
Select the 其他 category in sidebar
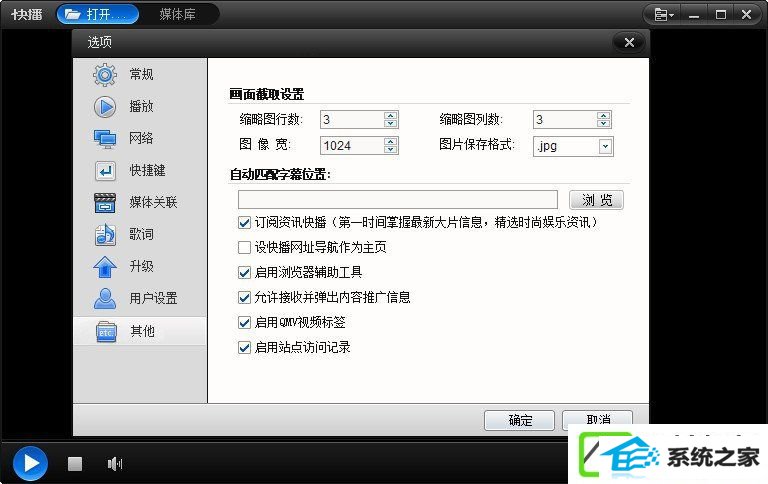click(140, 331)
